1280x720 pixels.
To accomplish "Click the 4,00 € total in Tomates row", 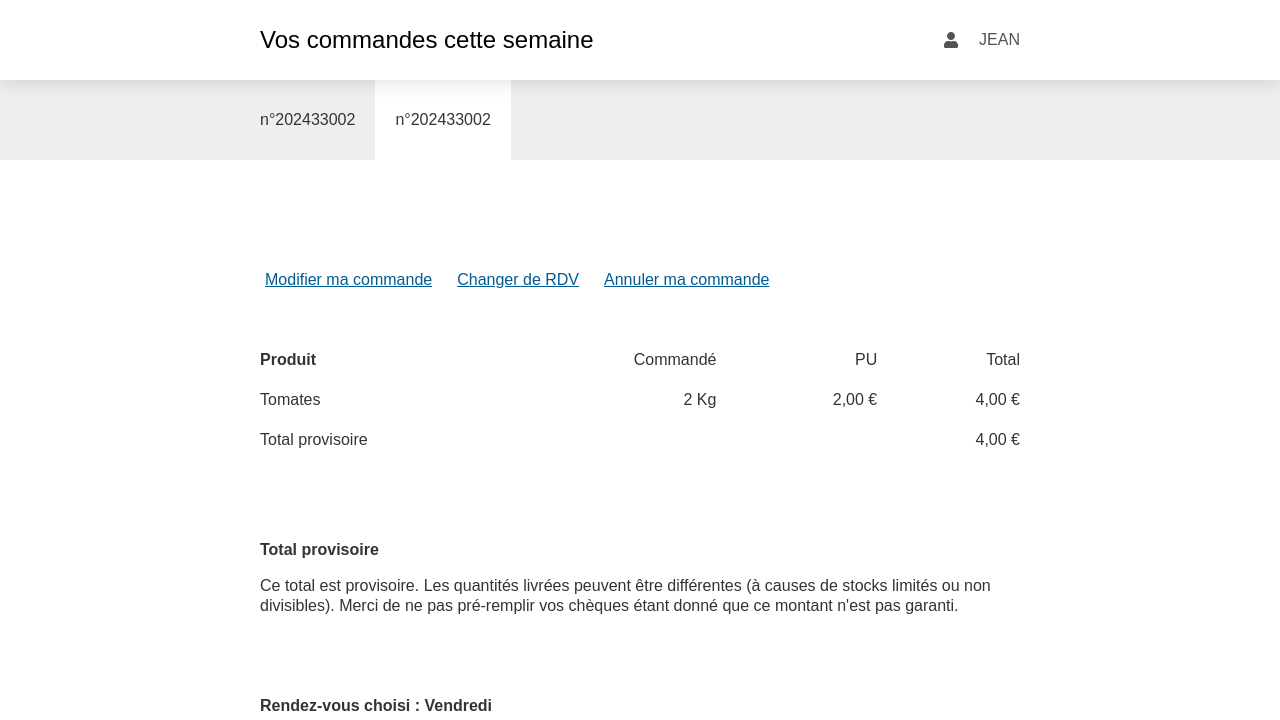I will (x=997, y=400).
